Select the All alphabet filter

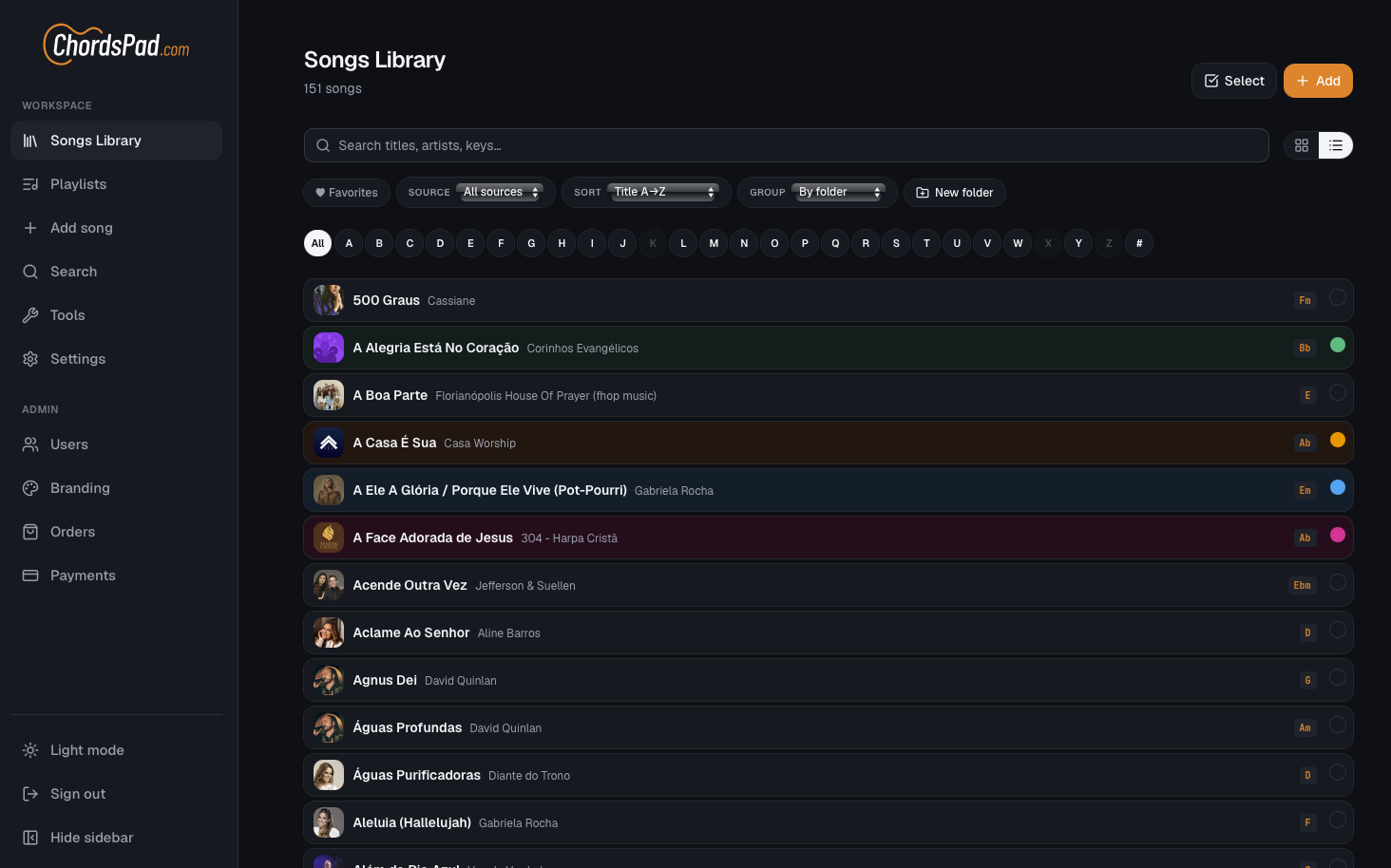point(318,243)
